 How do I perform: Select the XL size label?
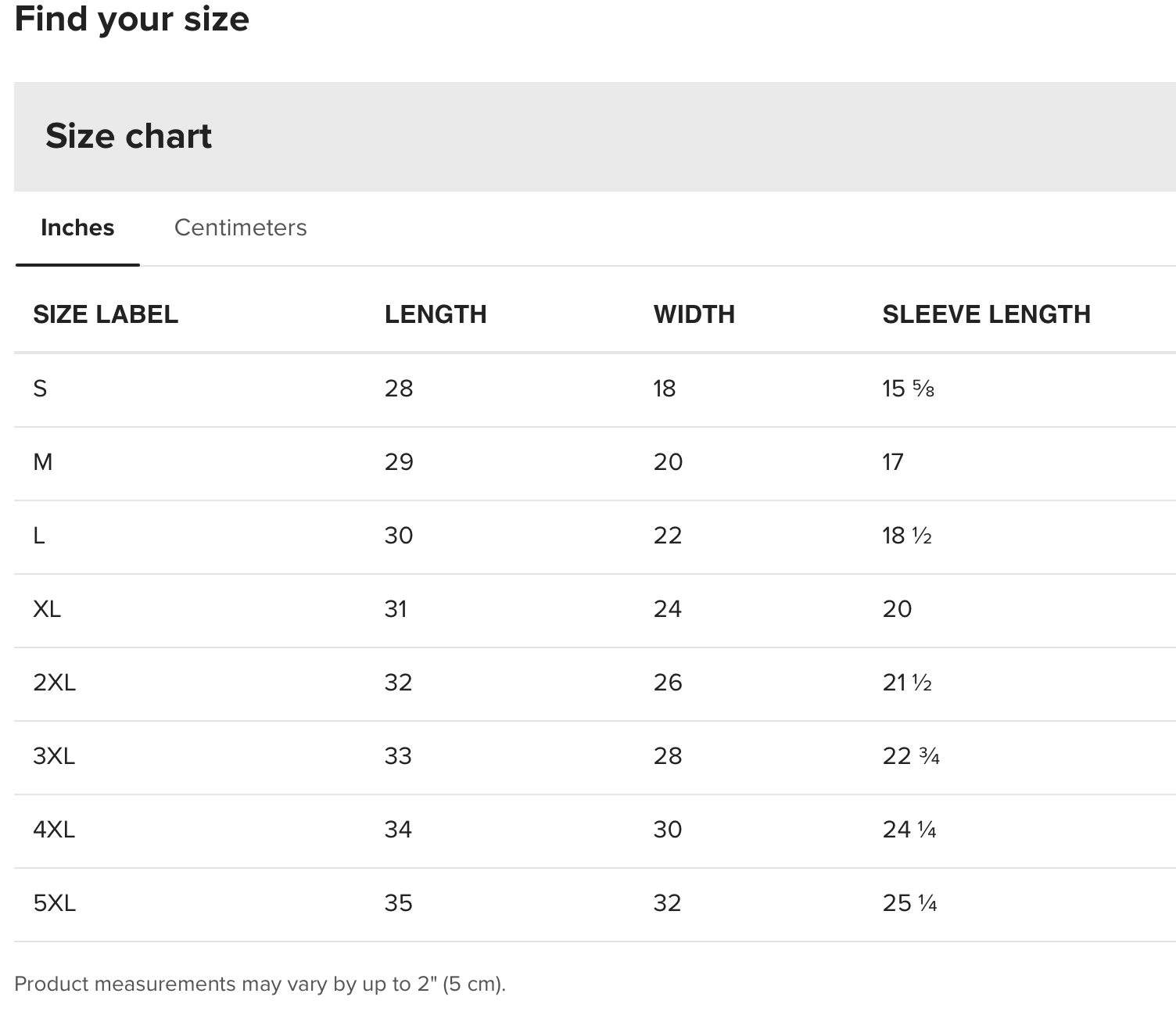point(47,609)
